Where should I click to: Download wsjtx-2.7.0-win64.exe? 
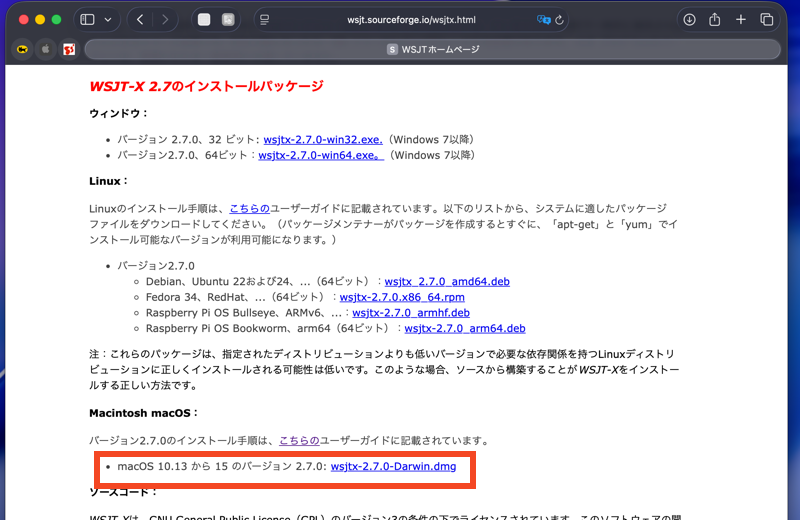click(x=321, y=155)
